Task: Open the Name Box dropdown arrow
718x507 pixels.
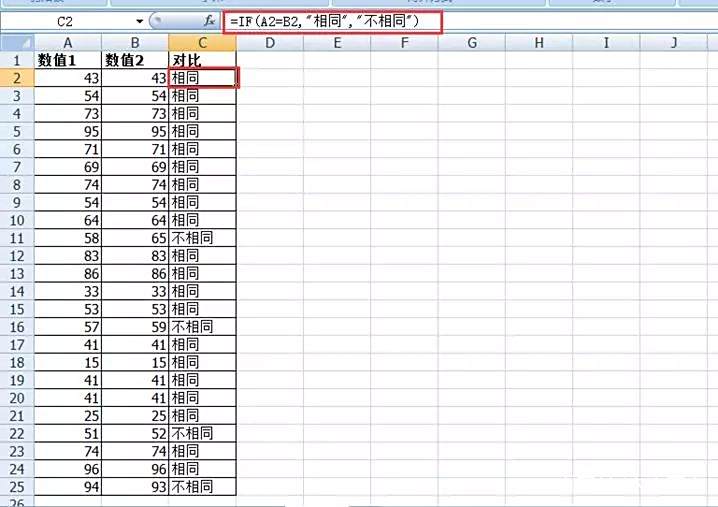Action: pyautogui.click(x=140, y=21)
